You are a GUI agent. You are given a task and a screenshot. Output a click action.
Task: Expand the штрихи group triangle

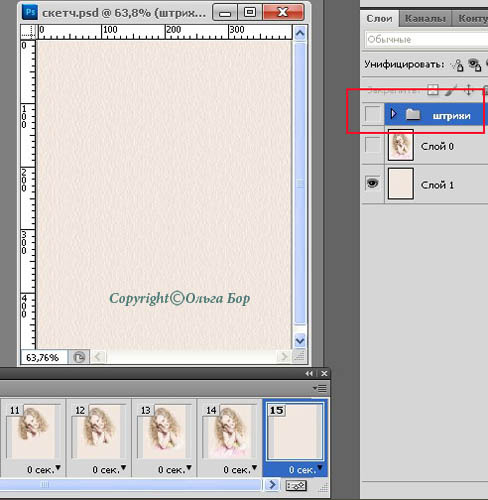pyautogui.click(x=394, y=114)
